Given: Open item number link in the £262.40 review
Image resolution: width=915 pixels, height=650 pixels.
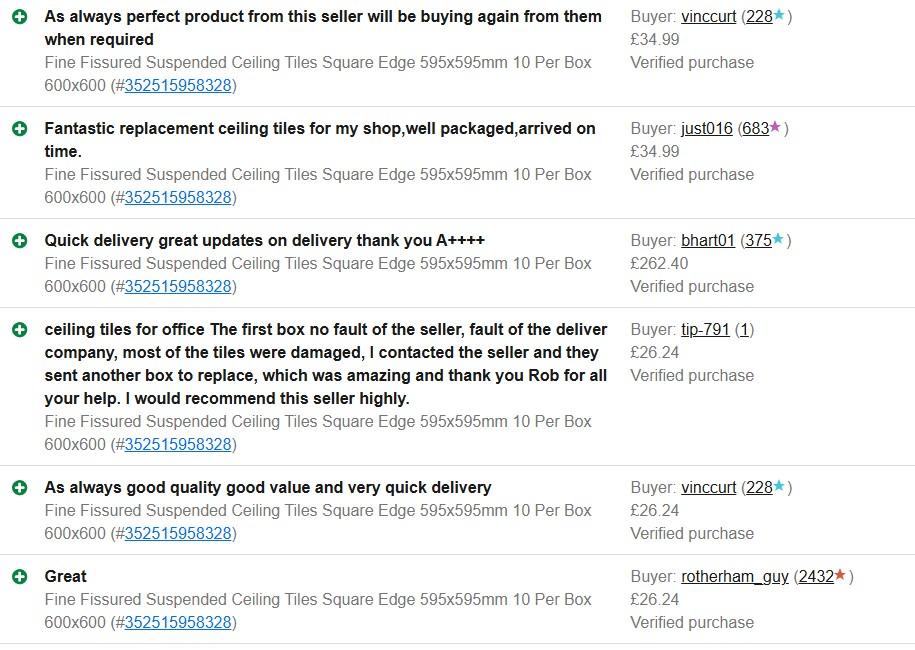Looking at the screenshot, I should (178, 287).
